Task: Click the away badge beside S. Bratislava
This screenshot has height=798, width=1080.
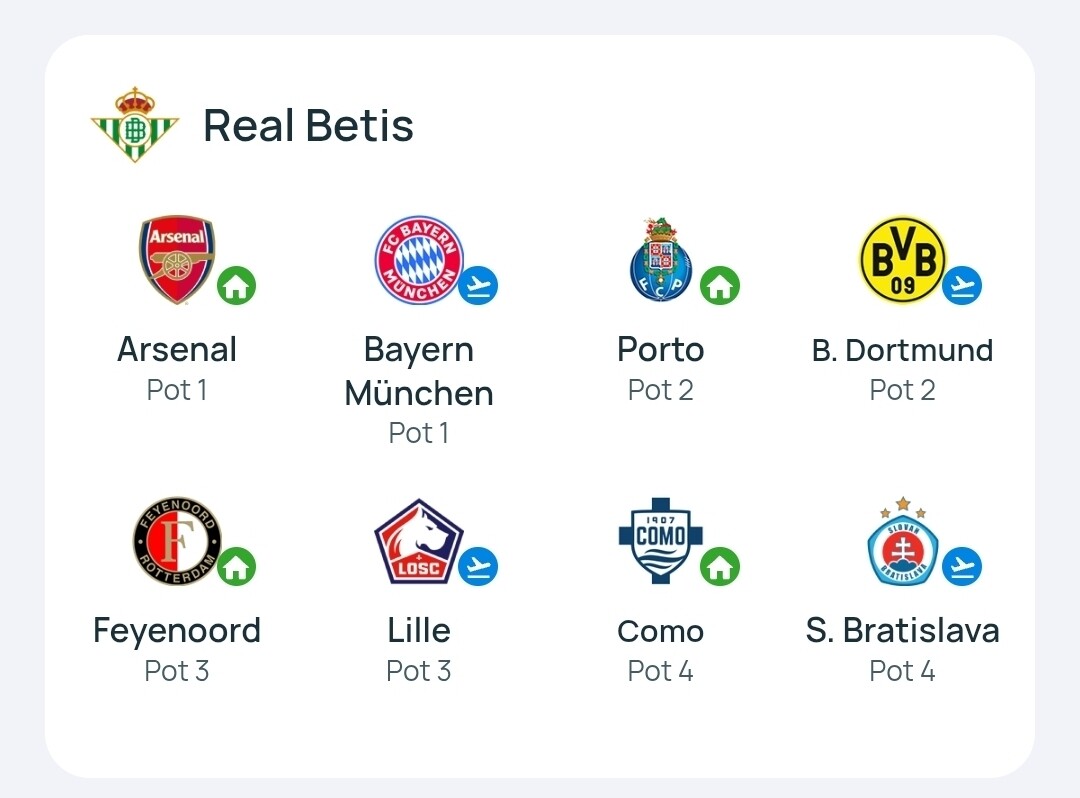Action: (962, 566)
